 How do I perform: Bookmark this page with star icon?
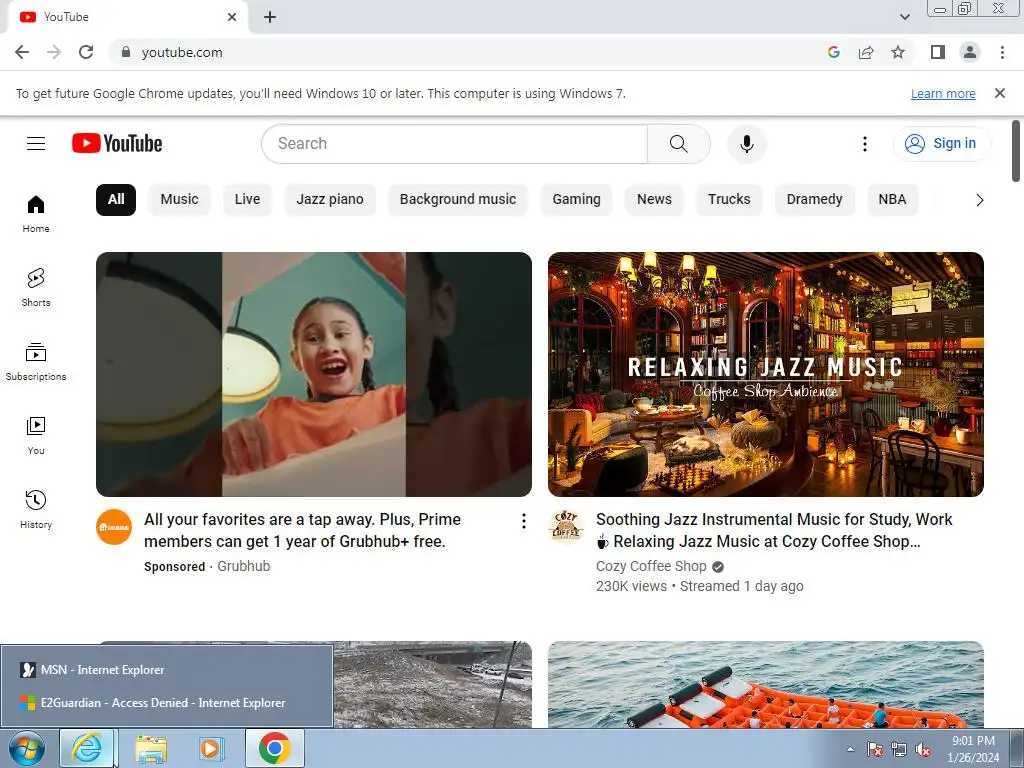[898, 52]
